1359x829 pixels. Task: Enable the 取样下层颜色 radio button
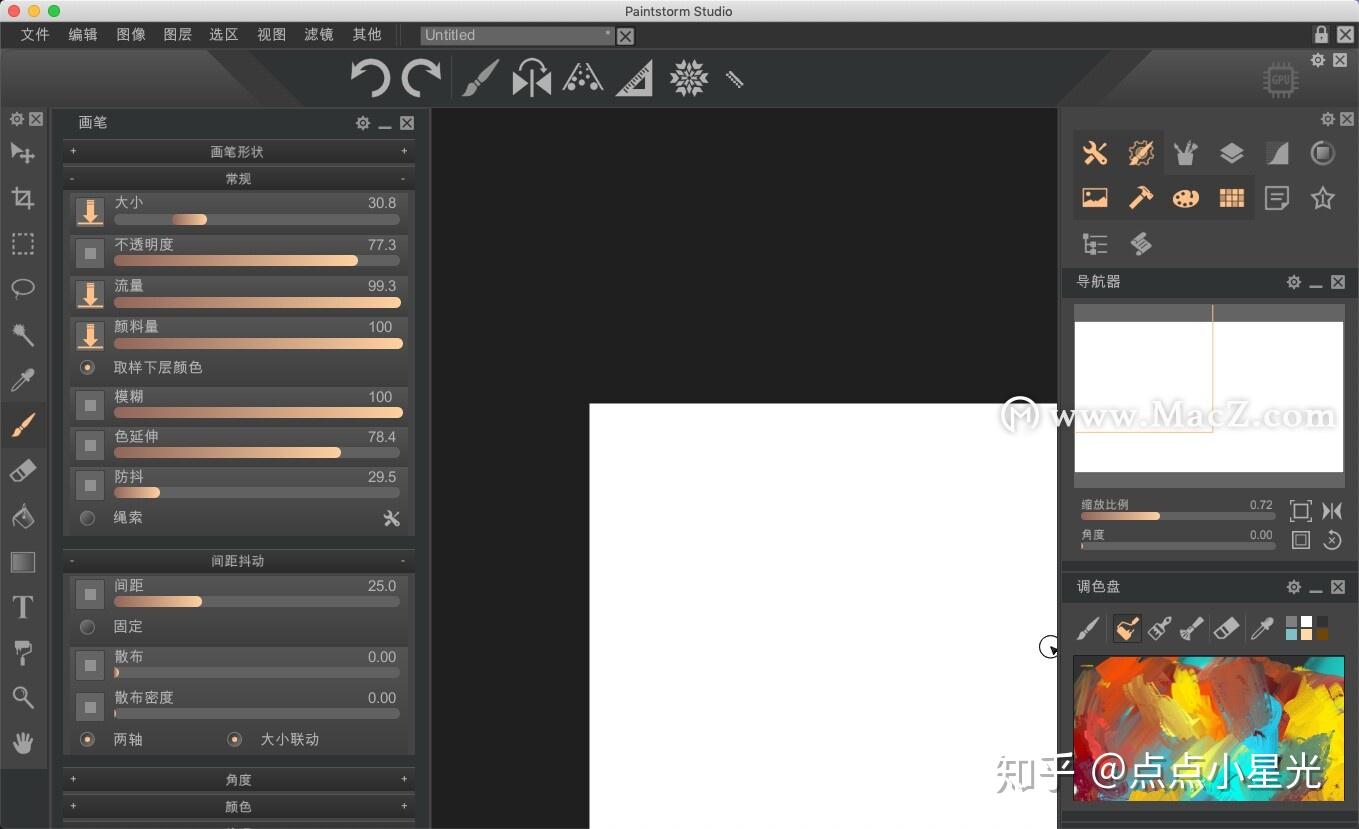87,367
